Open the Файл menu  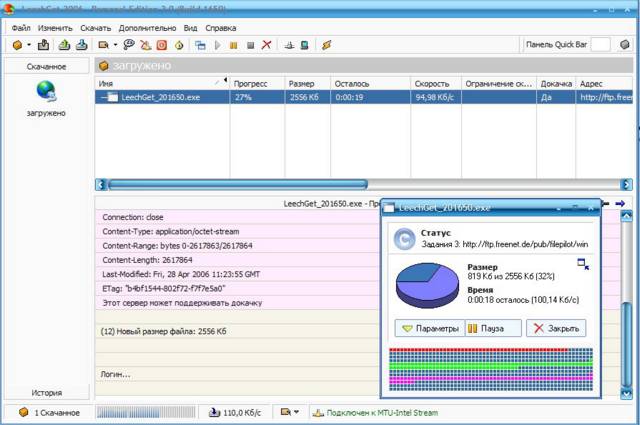click(21, 28)
